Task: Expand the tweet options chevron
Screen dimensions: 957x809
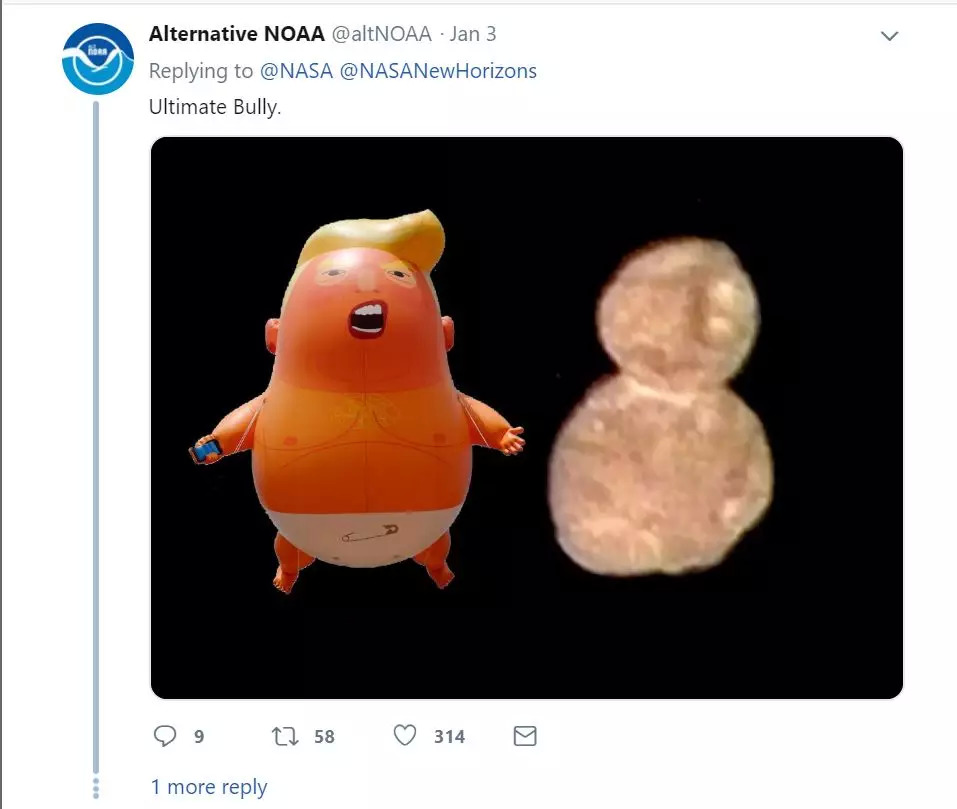Action: 889,36
